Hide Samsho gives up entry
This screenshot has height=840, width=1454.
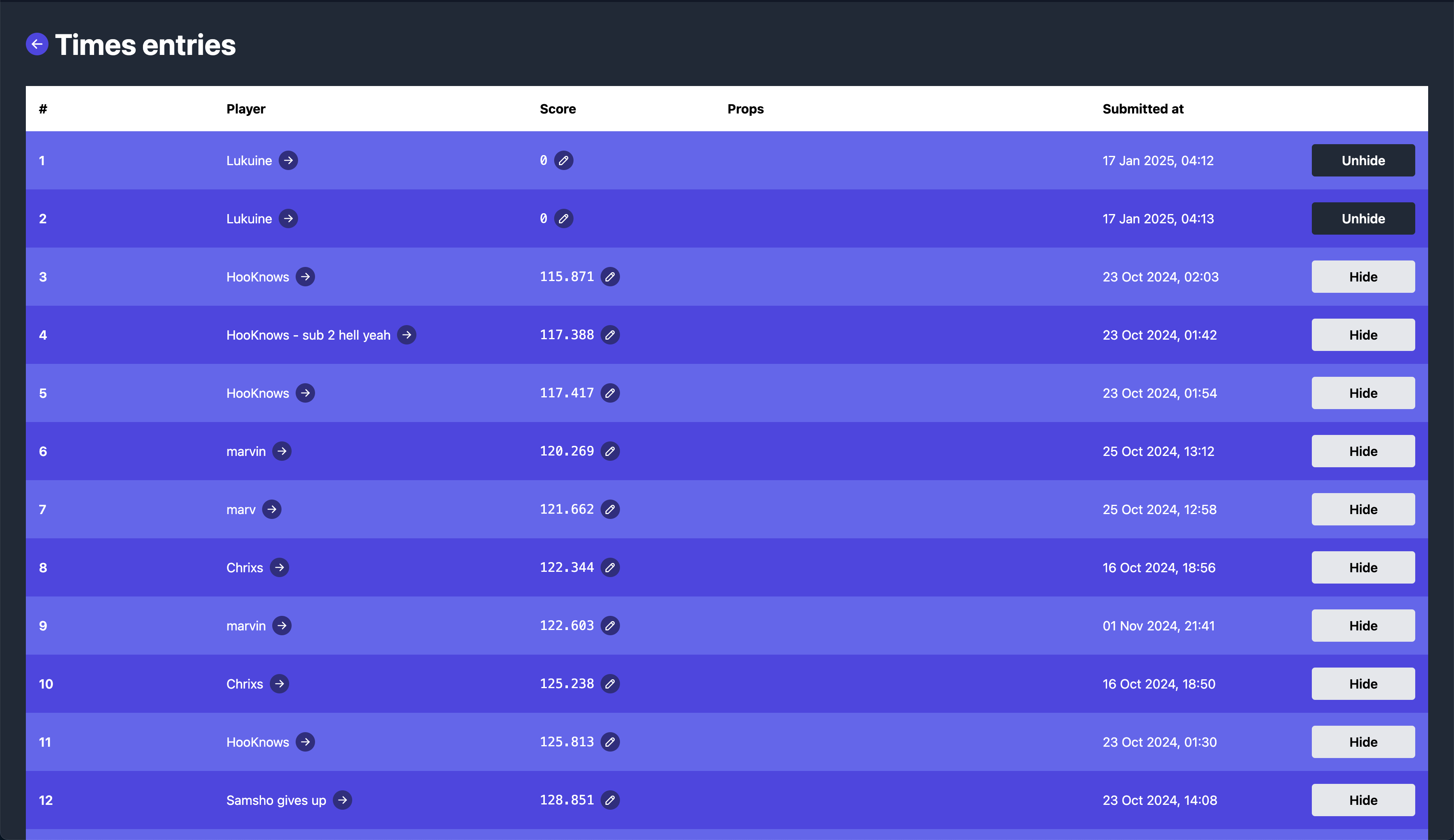tap(1363, 800)
